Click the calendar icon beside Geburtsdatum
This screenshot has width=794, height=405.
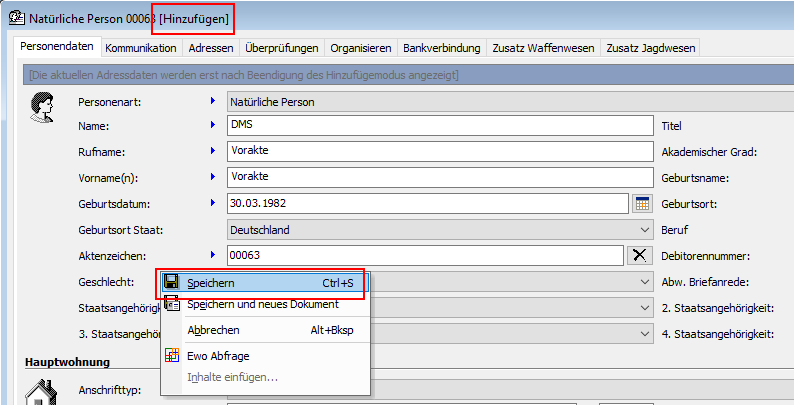click(x=641, y=203)
